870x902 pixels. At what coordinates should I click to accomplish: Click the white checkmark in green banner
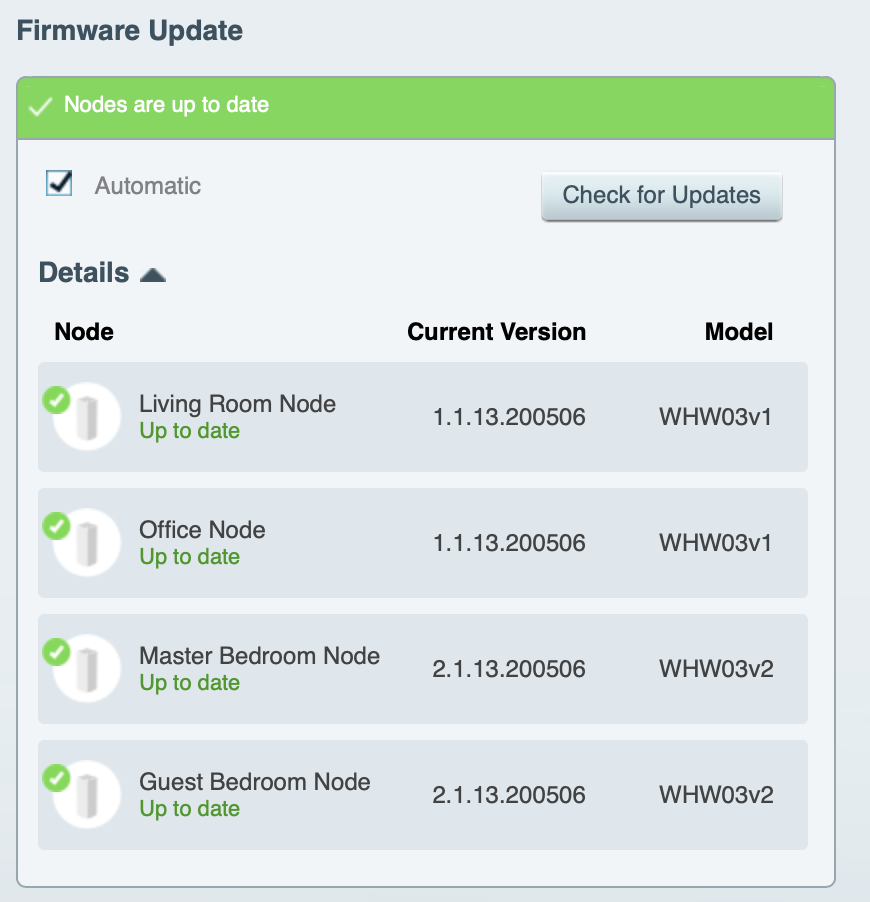[x=41, y=106]
